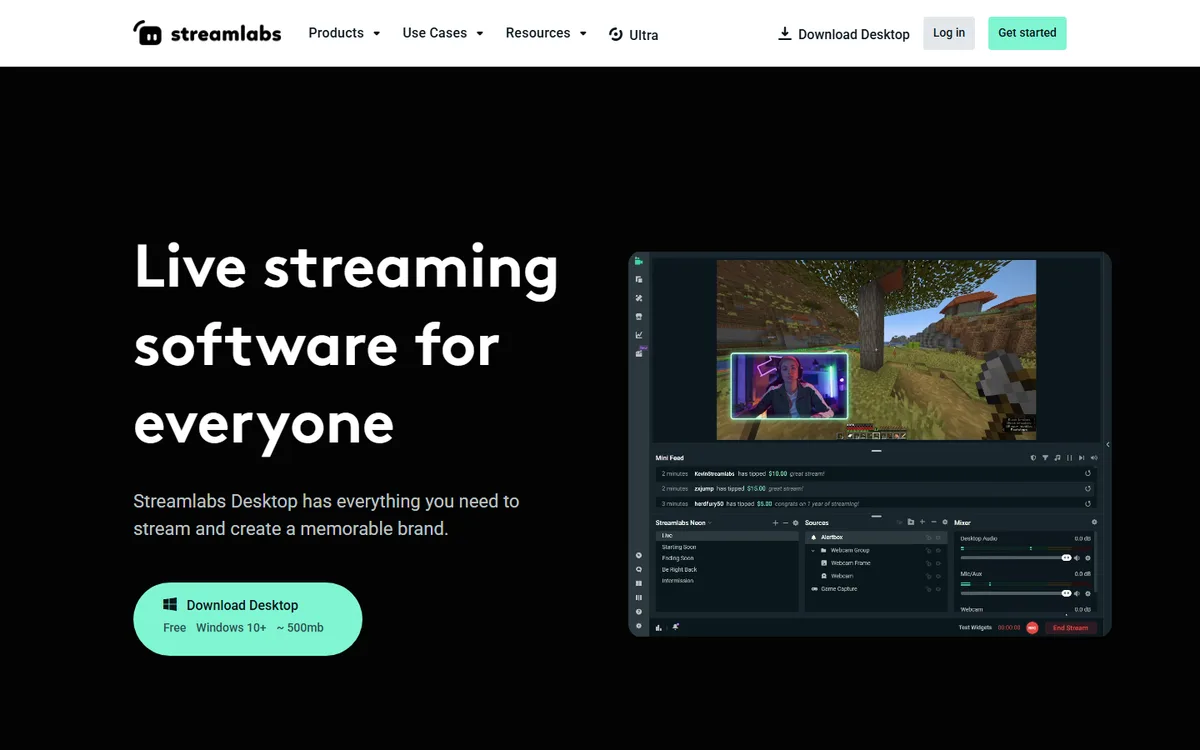
Task: Replay the herdfury50 tip alert
Action: coord(1088,503)
